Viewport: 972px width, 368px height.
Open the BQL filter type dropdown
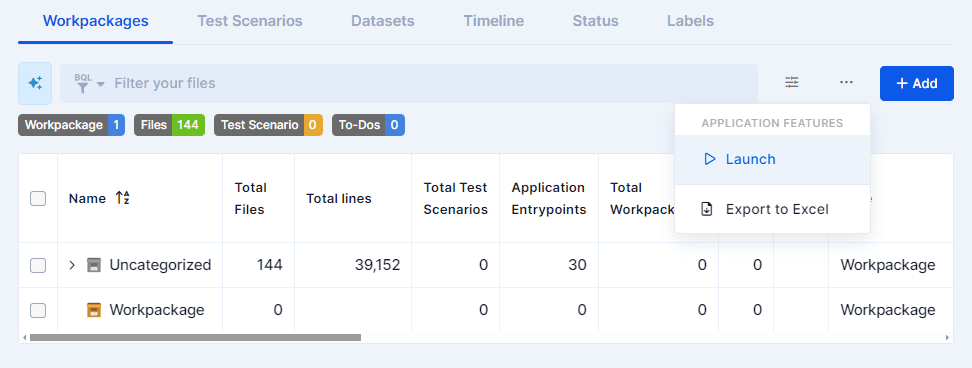point(89,84)
